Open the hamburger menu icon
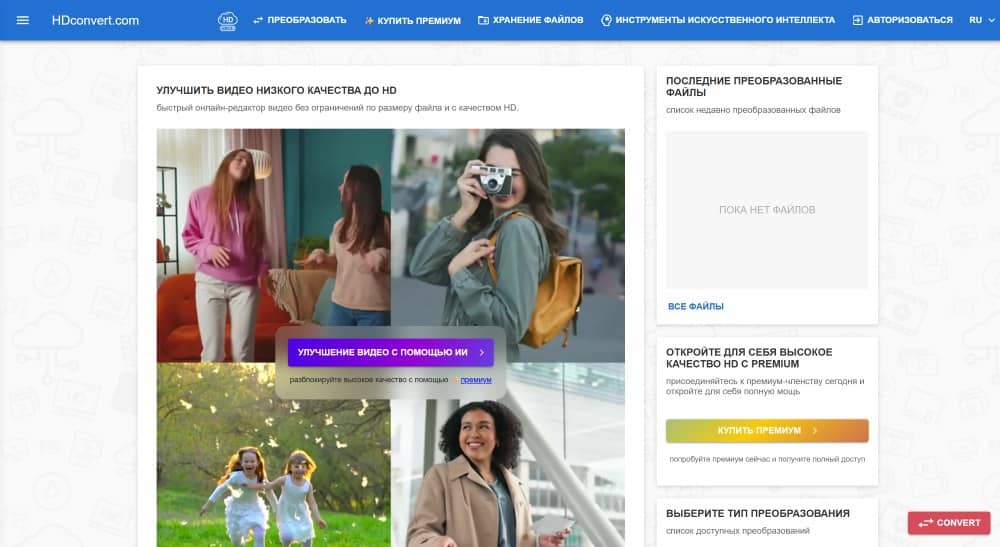The height and width of the screenshot is (547, 1000). point(22,20)
